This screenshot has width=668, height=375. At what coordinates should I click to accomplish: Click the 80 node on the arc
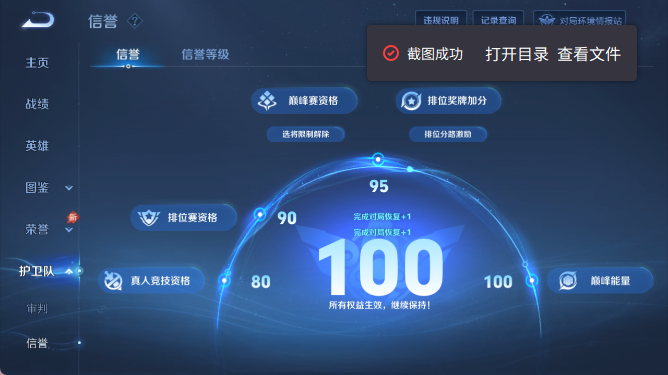225,280
